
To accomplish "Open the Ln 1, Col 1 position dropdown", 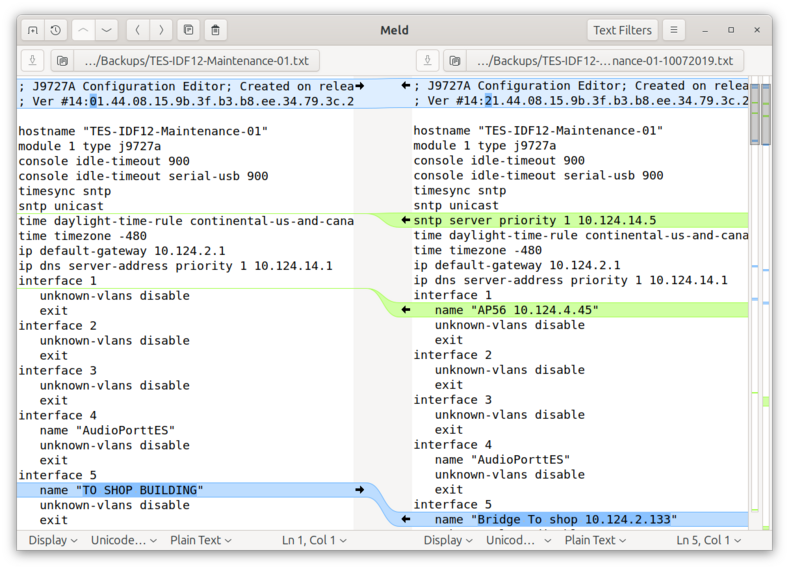I will [x=314, y=540].
